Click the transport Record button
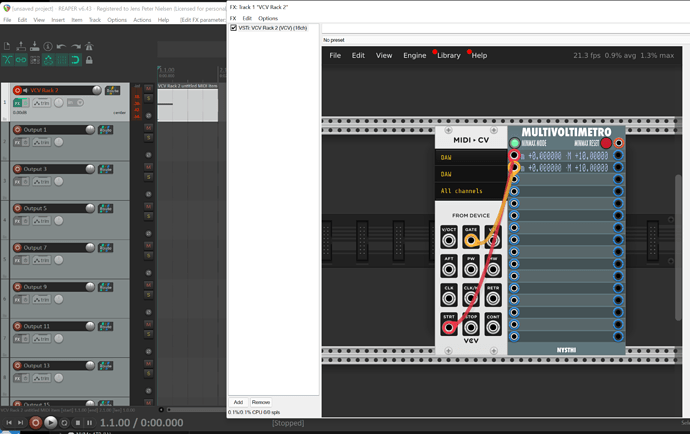The image size is (690, 434). [x=36, y=423]
